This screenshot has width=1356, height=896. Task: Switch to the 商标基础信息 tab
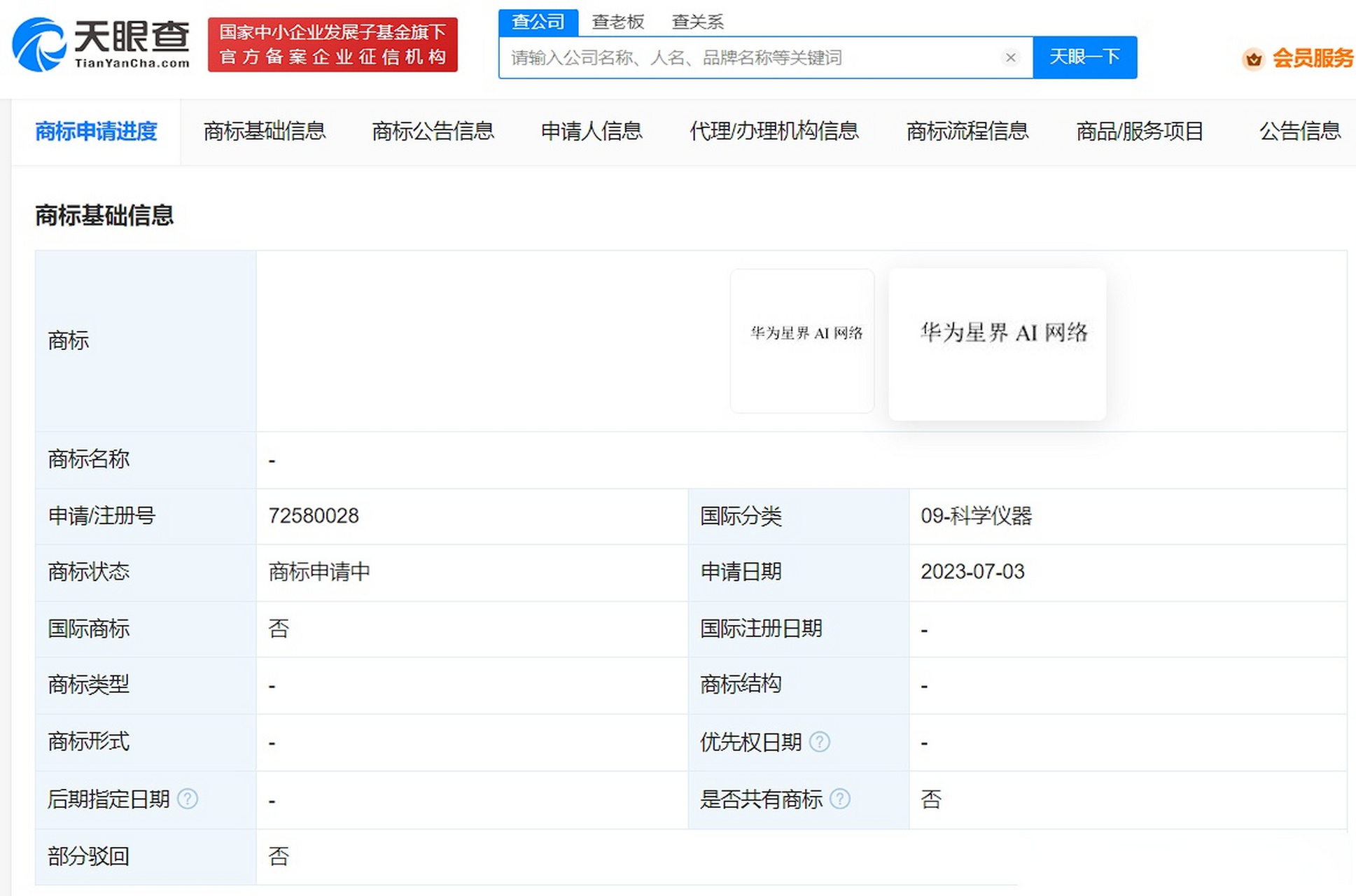(x=265, y=132)
